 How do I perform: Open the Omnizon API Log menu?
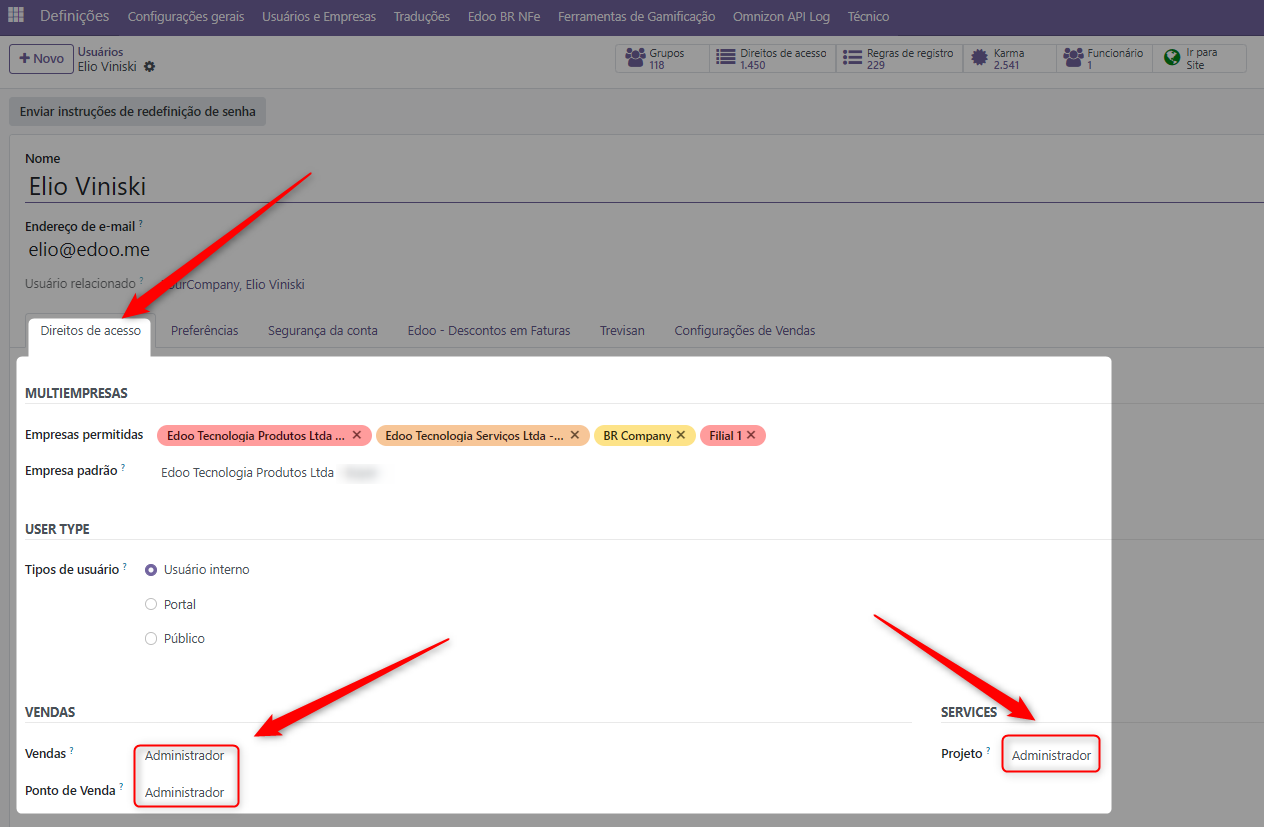pyautogui.click(x=781, y=16)
